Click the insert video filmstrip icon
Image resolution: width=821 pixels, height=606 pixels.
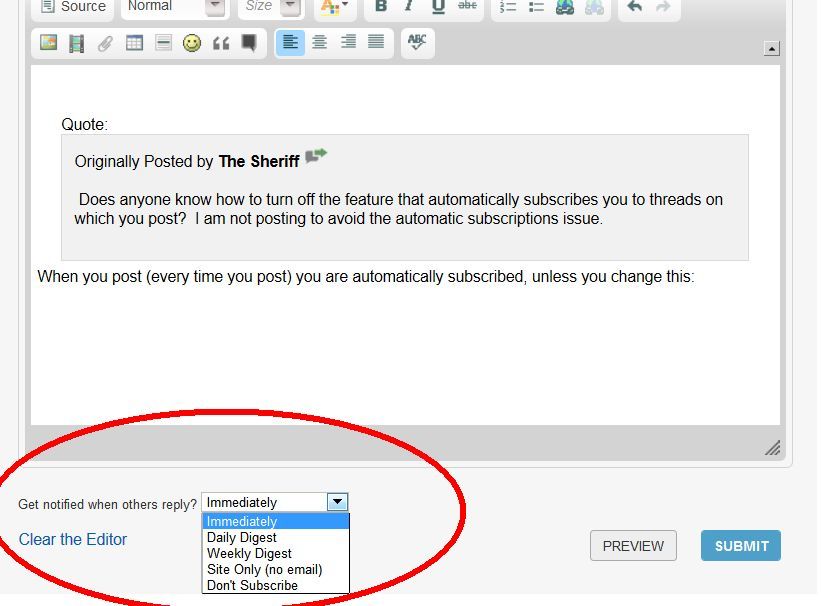(76, 43)
